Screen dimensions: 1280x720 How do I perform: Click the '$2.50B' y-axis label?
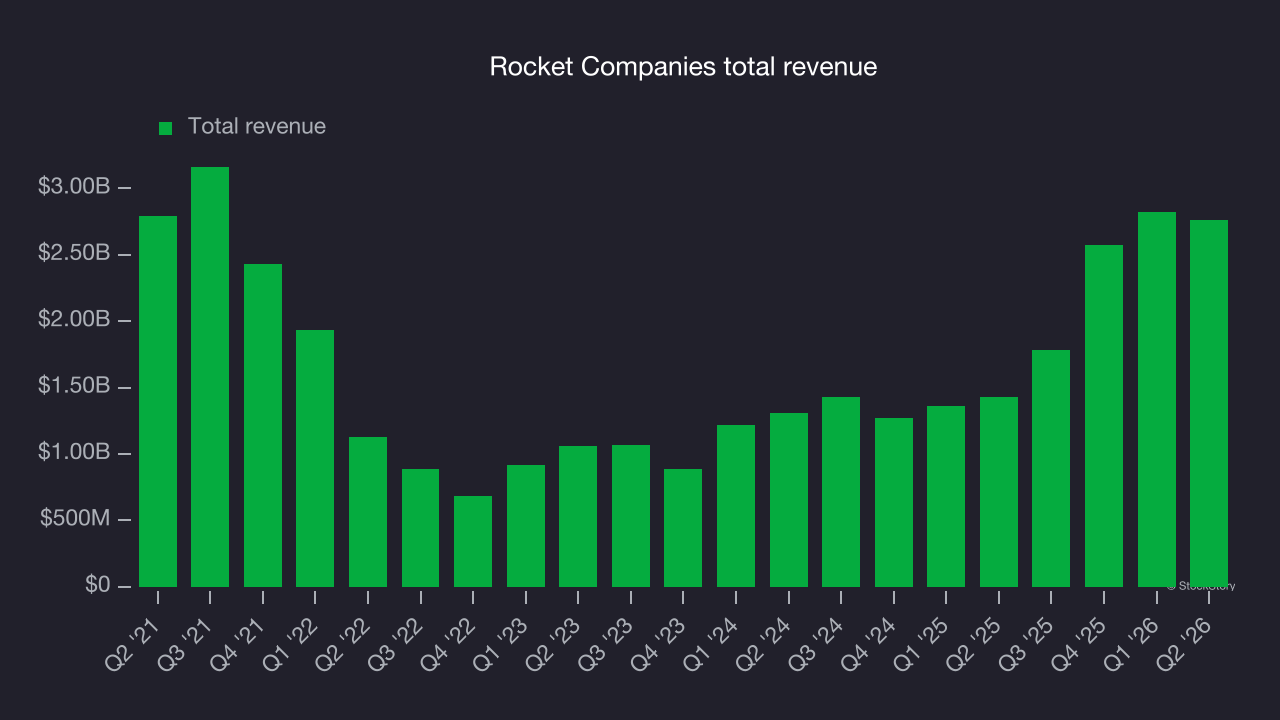pos(74,254)
